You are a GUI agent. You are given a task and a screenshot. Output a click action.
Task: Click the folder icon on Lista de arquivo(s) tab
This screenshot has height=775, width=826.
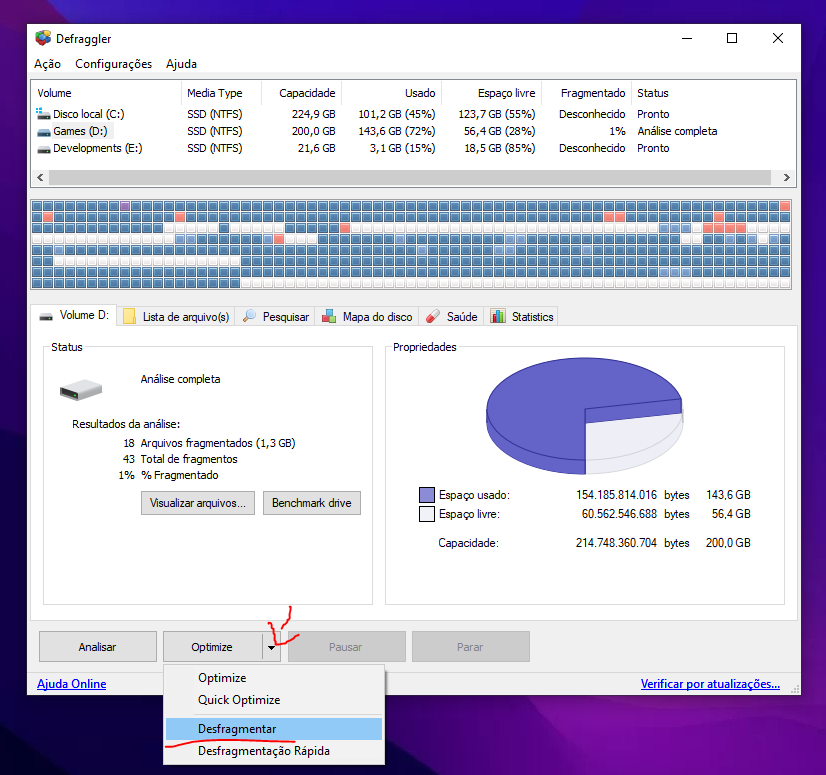[x=129, y=316]
